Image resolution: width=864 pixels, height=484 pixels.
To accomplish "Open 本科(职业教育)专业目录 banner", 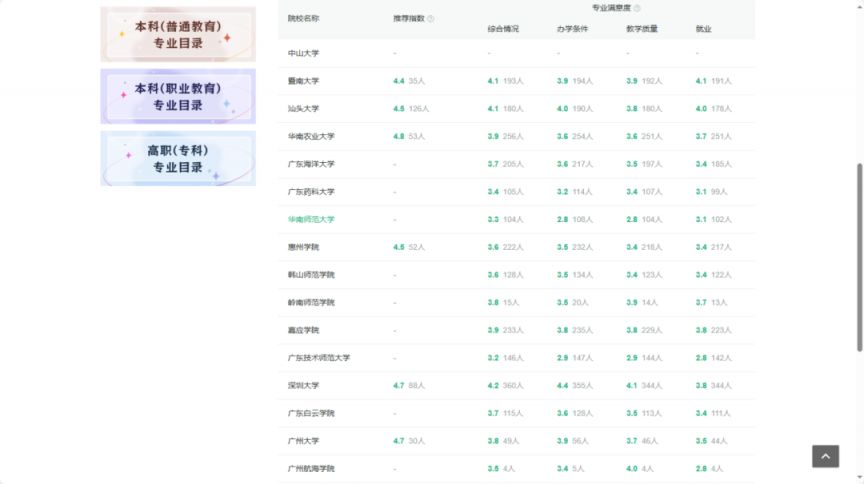I will point(178,96).
